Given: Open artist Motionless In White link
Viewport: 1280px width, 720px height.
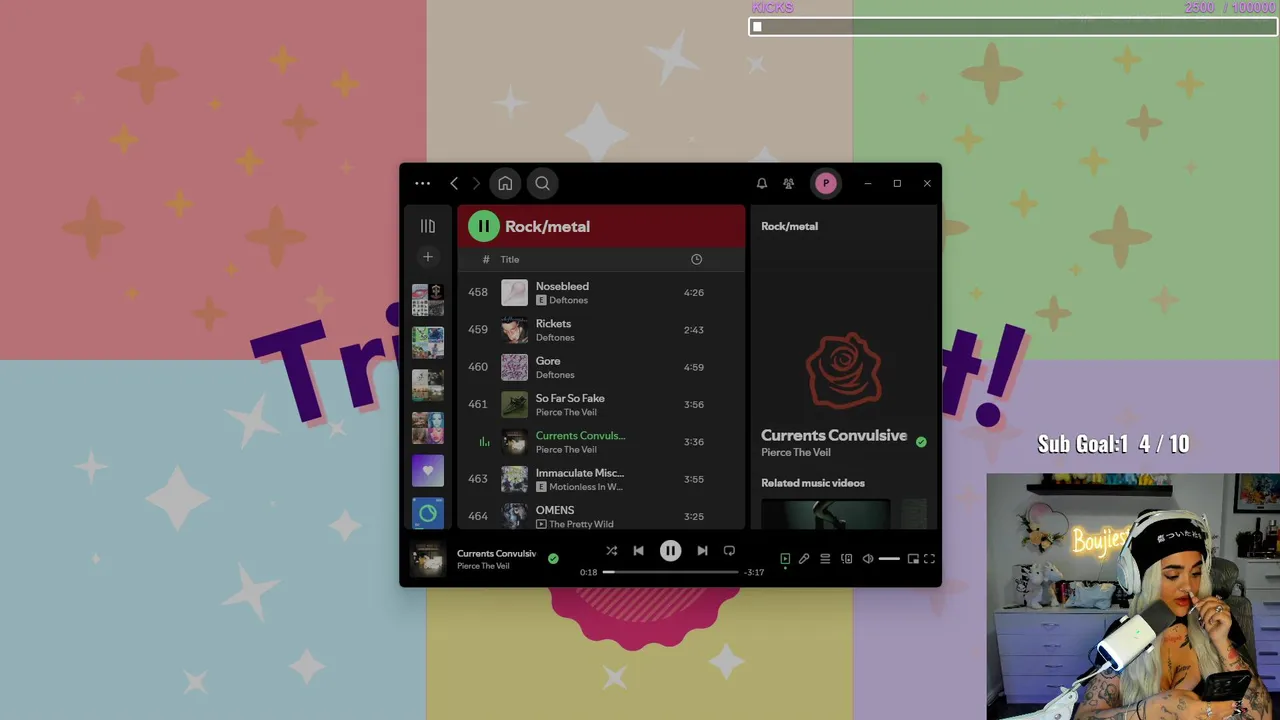Looking at the screenshot, I should tap(586, 487).
